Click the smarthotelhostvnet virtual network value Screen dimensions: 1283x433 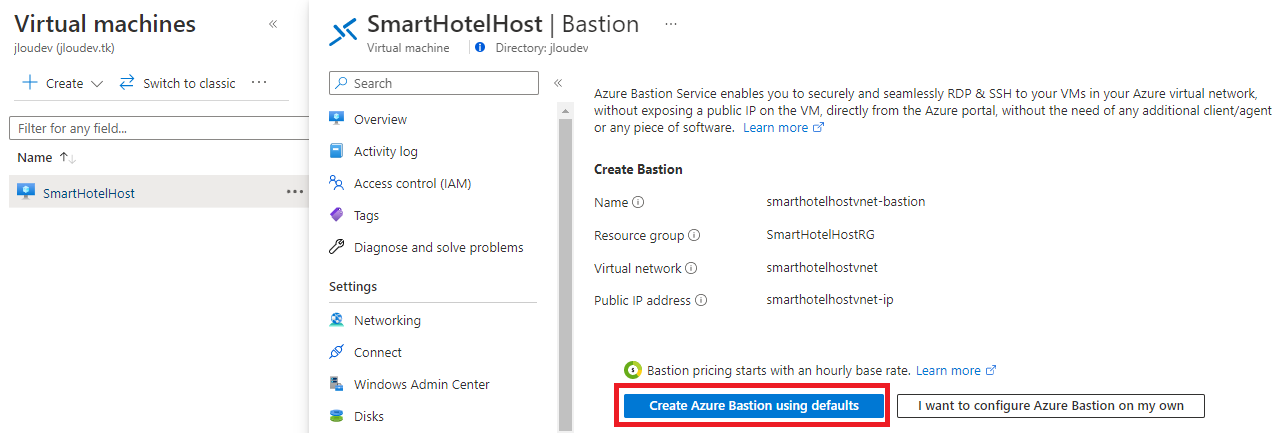(822, 268)
